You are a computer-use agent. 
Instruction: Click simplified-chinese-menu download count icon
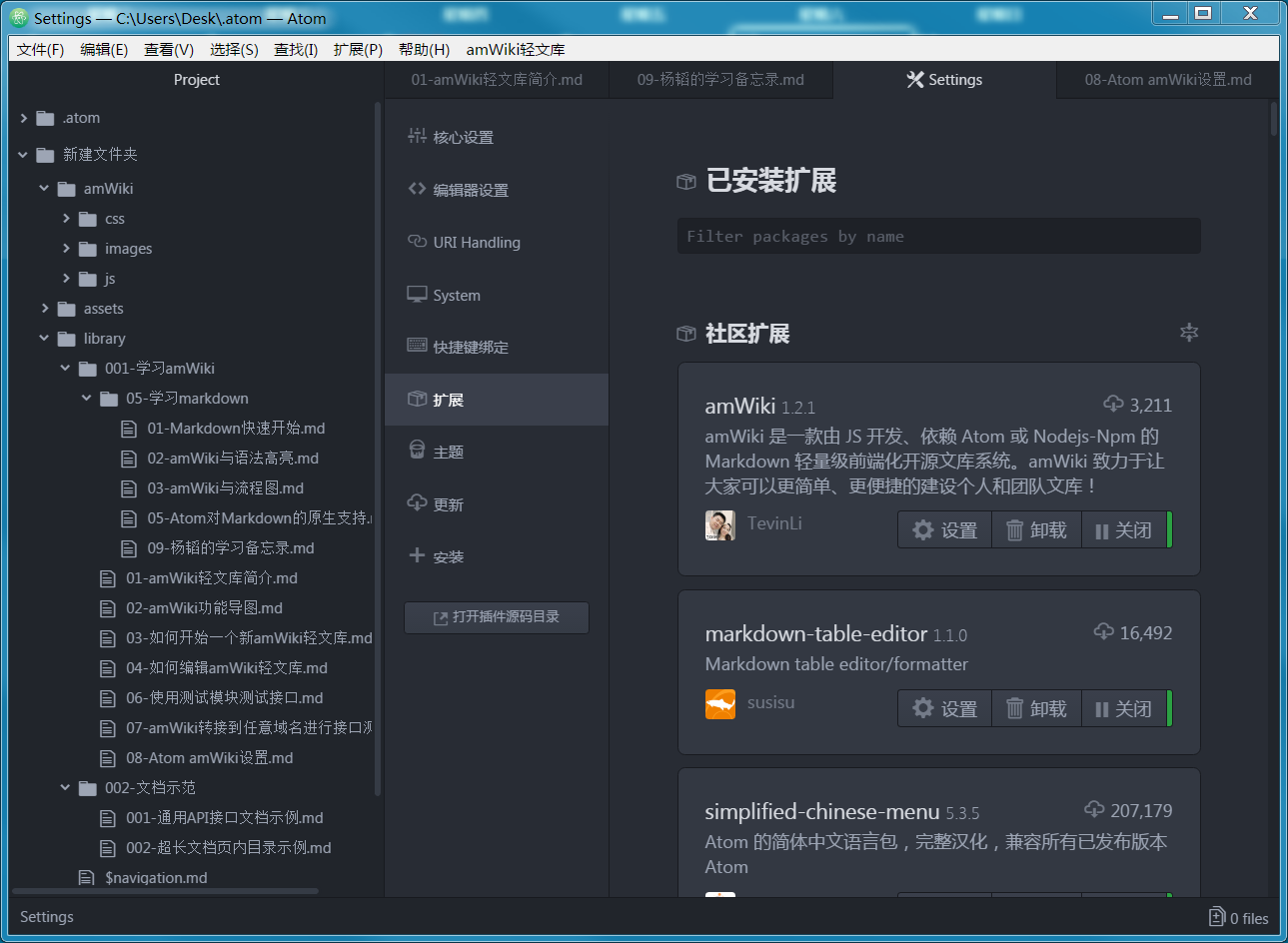[1094, 809]
